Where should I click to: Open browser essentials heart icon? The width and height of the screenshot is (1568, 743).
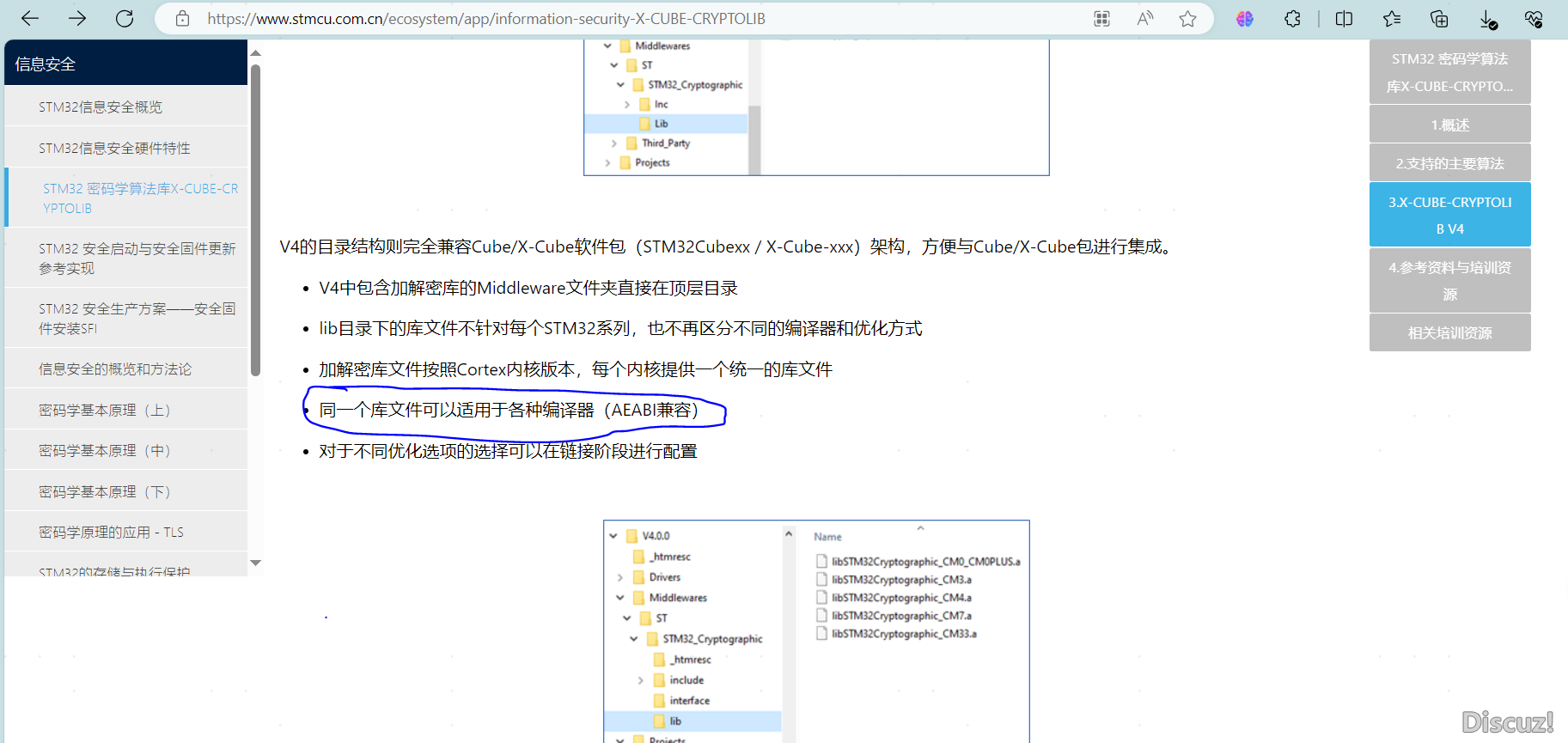click(1534, 19)
